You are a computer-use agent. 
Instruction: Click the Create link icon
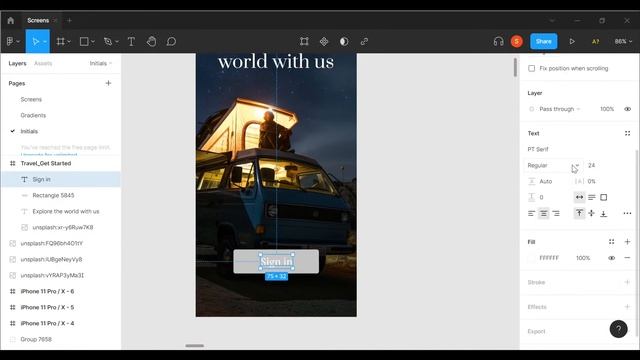[x=364, y=41]
